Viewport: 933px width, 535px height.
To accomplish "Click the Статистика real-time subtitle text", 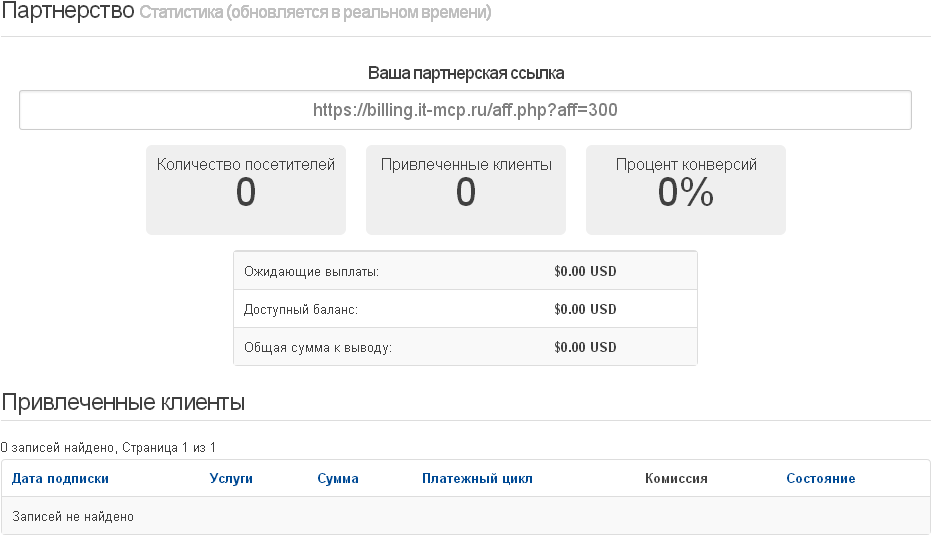I will point(315,12).
